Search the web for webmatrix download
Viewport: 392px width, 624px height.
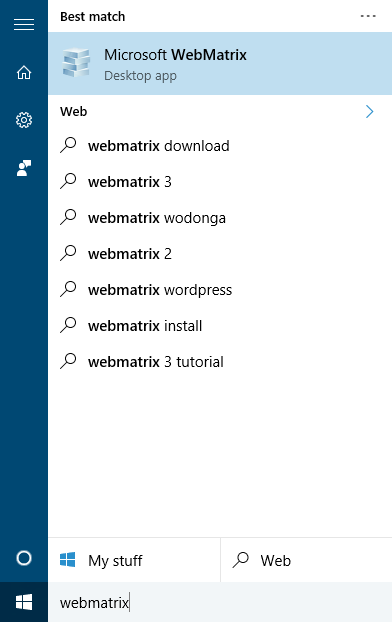220,146
